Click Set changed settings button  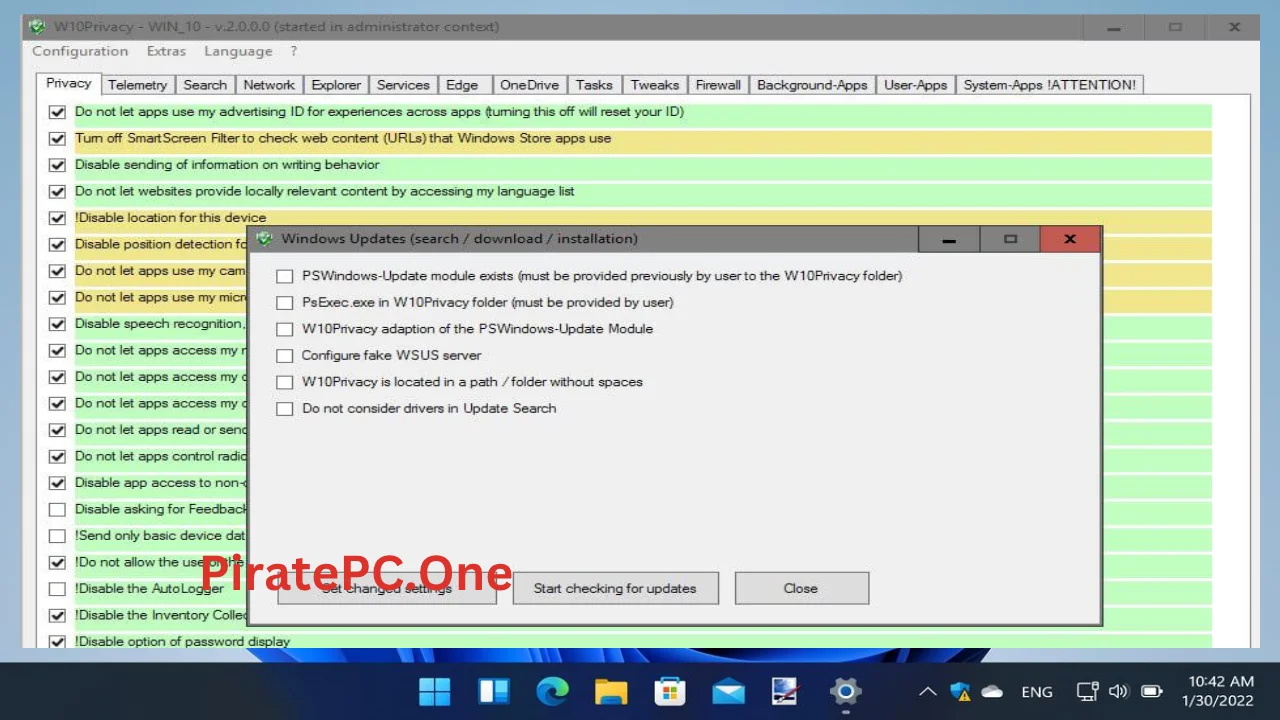pyautogui.click(x=387, y=588)
